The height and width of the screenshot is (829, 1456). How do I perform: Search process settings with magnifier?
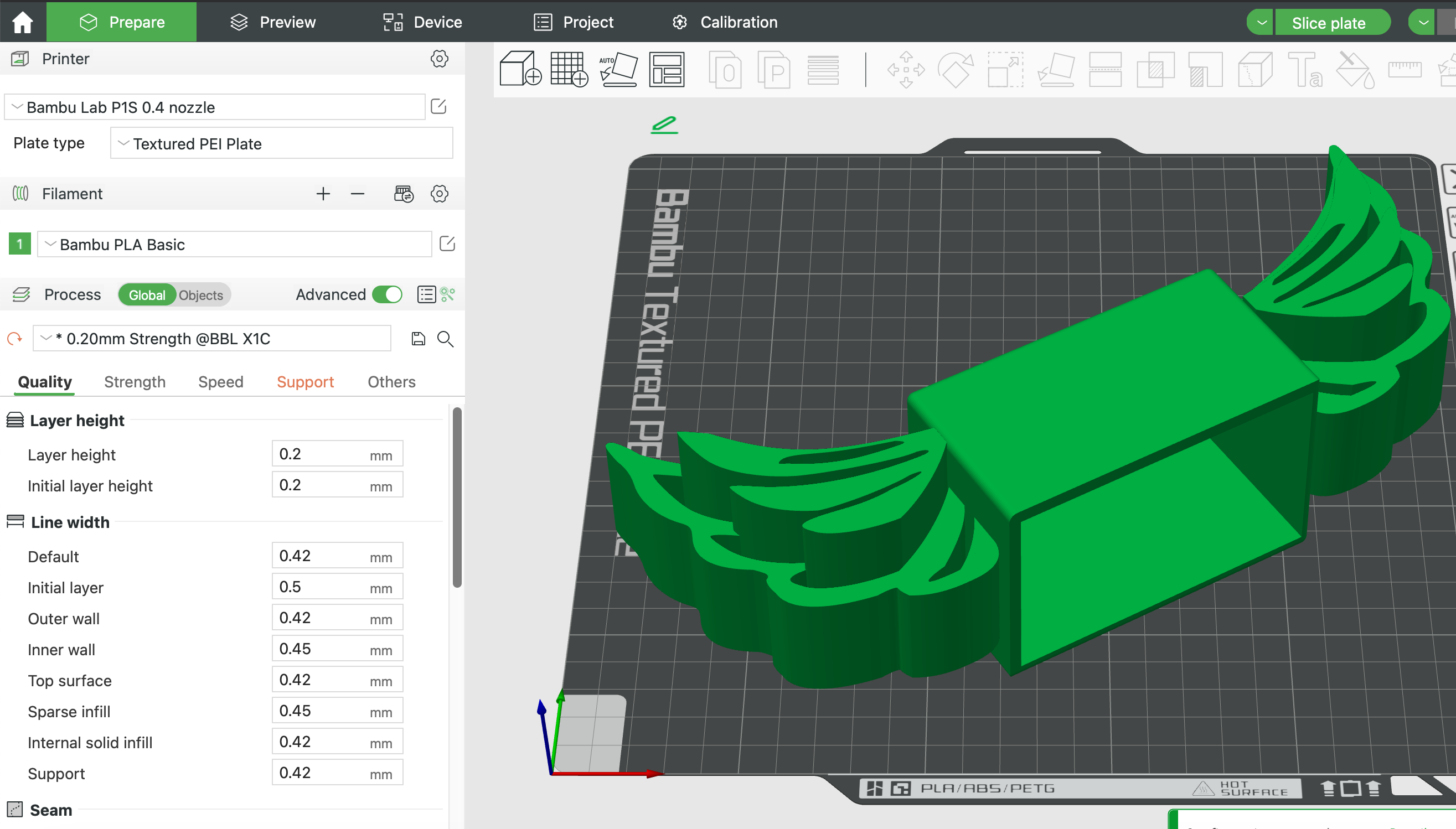(445, 339)
